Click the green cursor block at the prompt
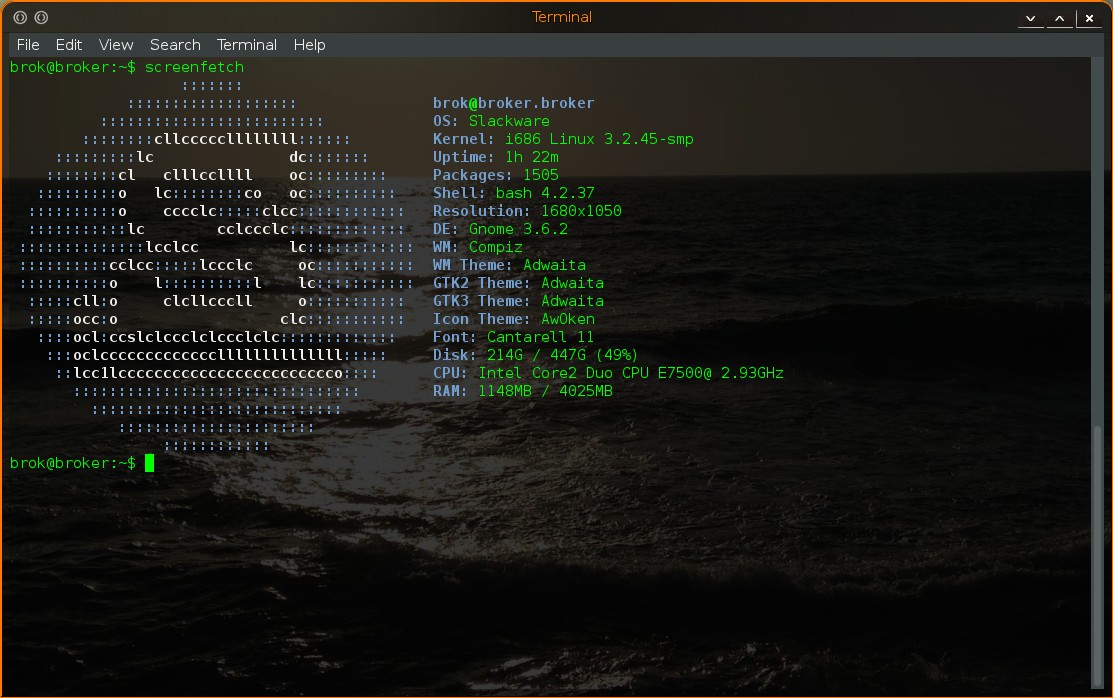The width and height of the screenshot is (1113, 698). pyautogui.click(x=149, y=463)
